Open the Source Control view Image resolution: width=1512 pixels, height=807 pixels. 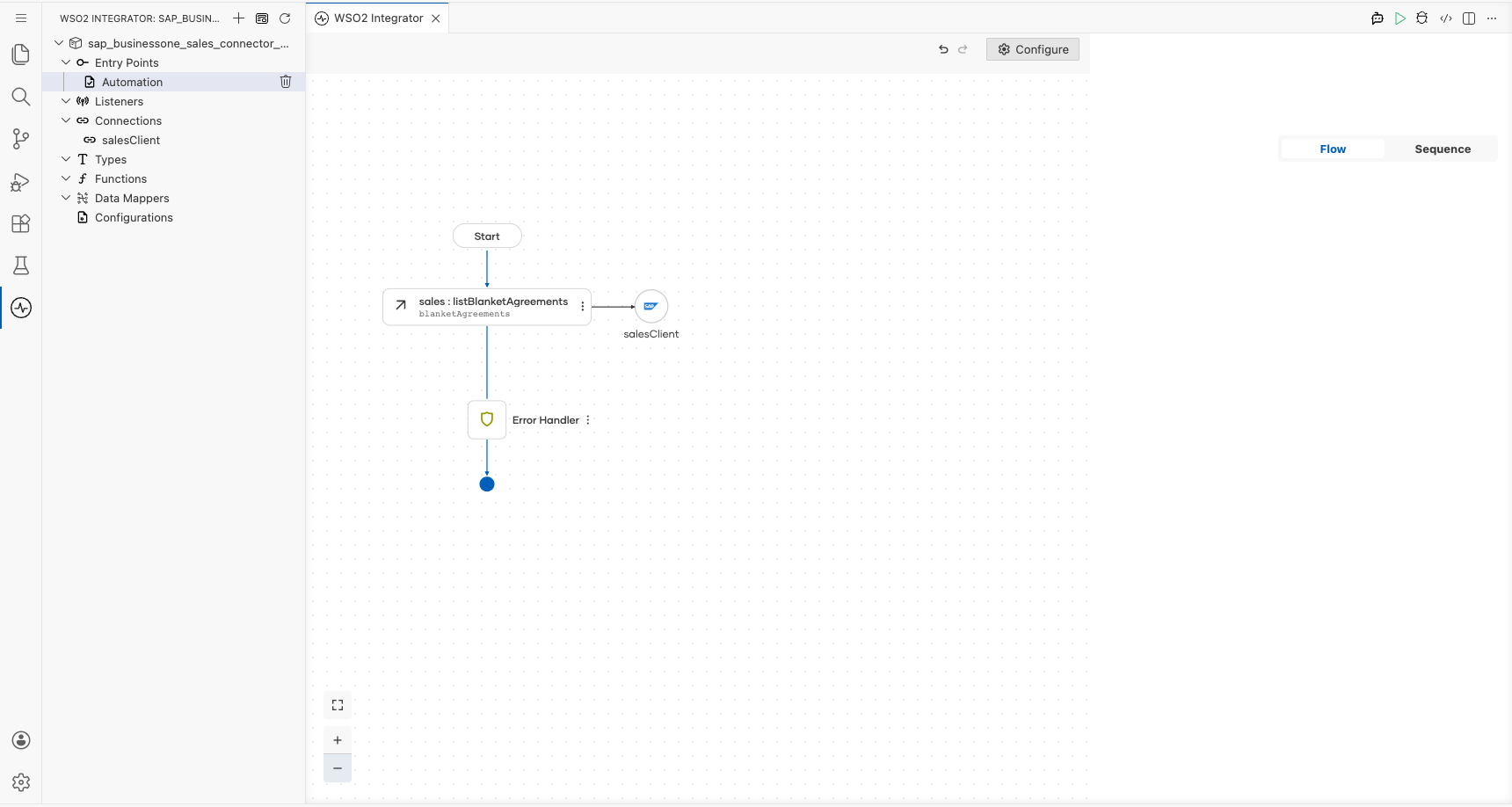point(21,139)
